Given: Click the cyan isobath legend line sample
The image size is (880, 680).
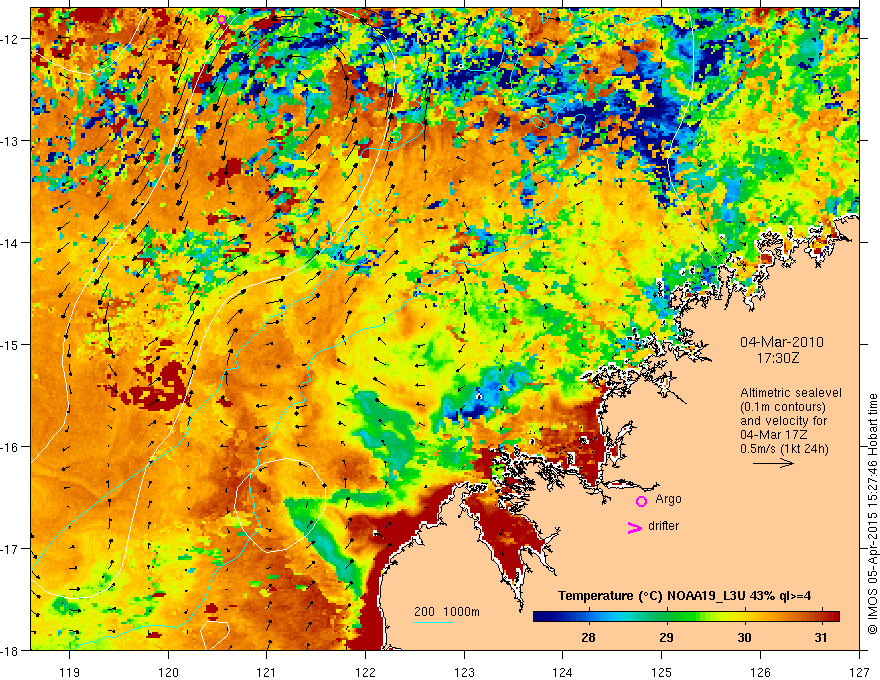Looking at the screenshot, I should pos(434,622).
